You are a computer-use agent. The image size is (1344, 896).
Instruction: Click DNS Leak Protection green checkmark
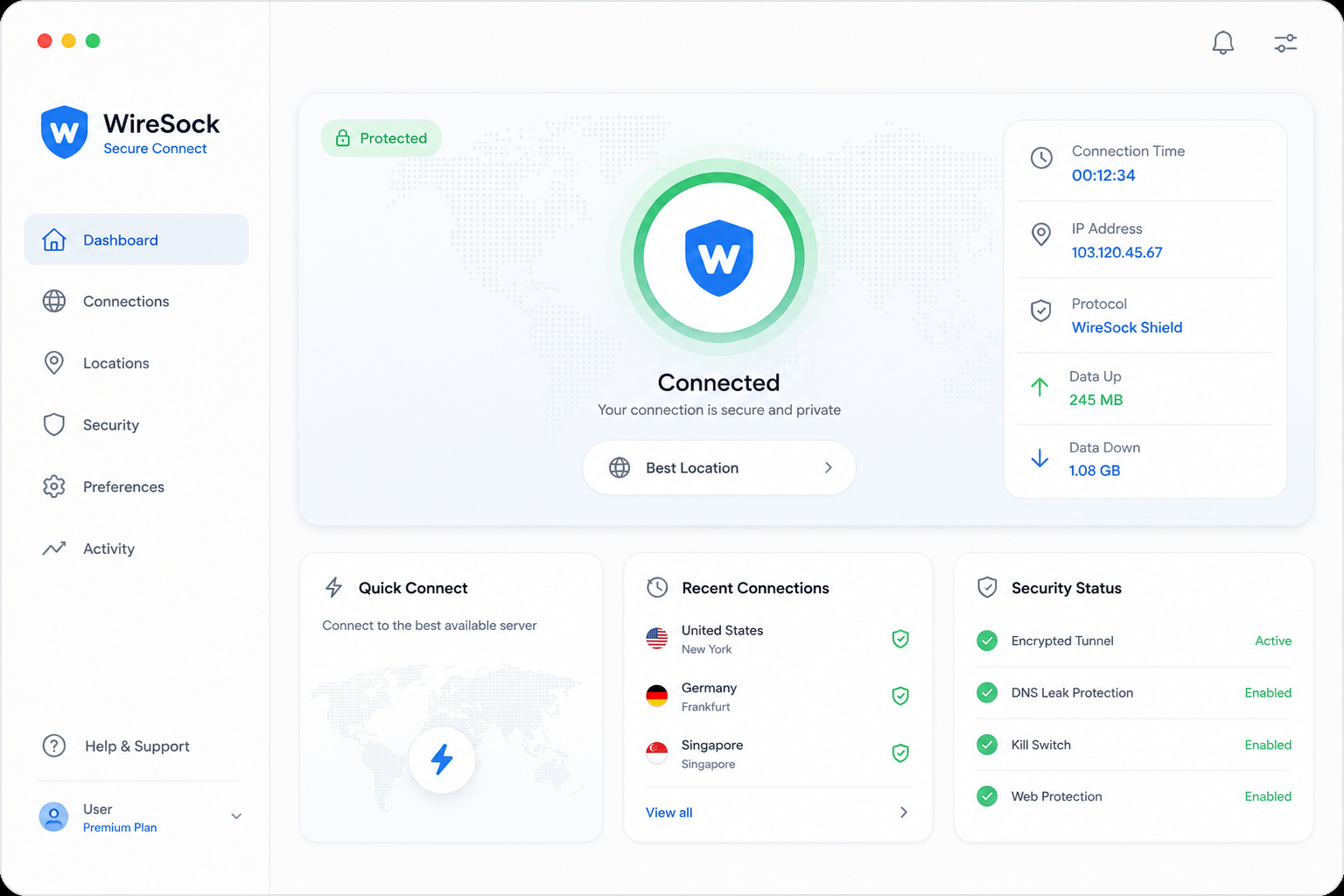click(987, 692)
